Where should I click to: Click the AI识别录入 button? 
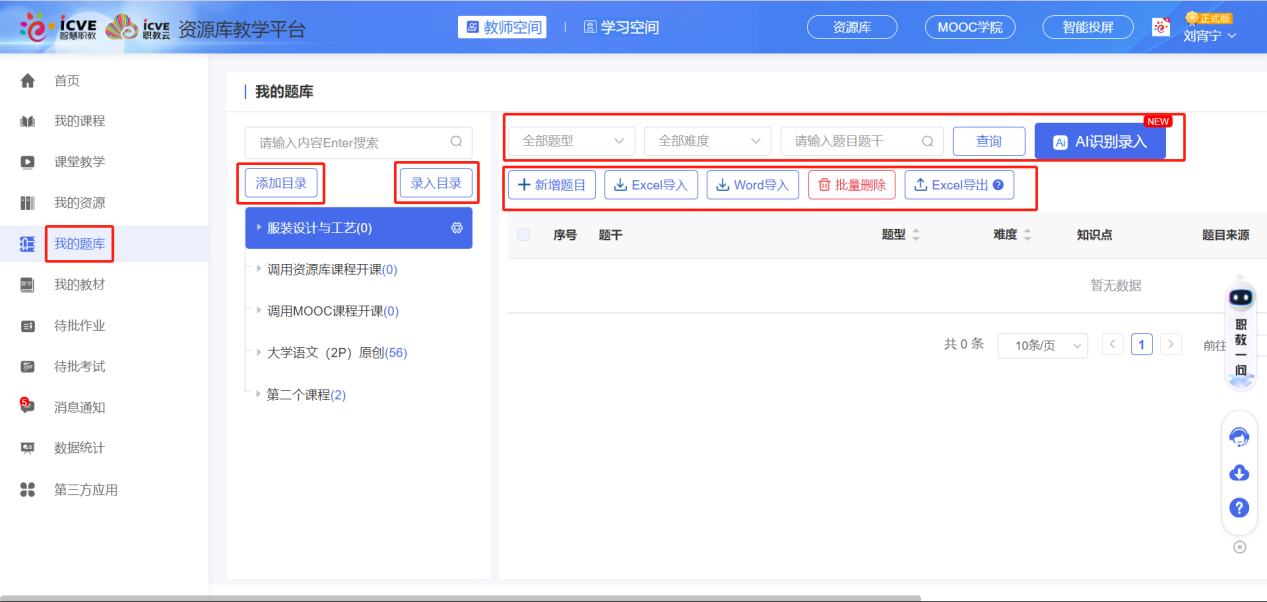1100,142
